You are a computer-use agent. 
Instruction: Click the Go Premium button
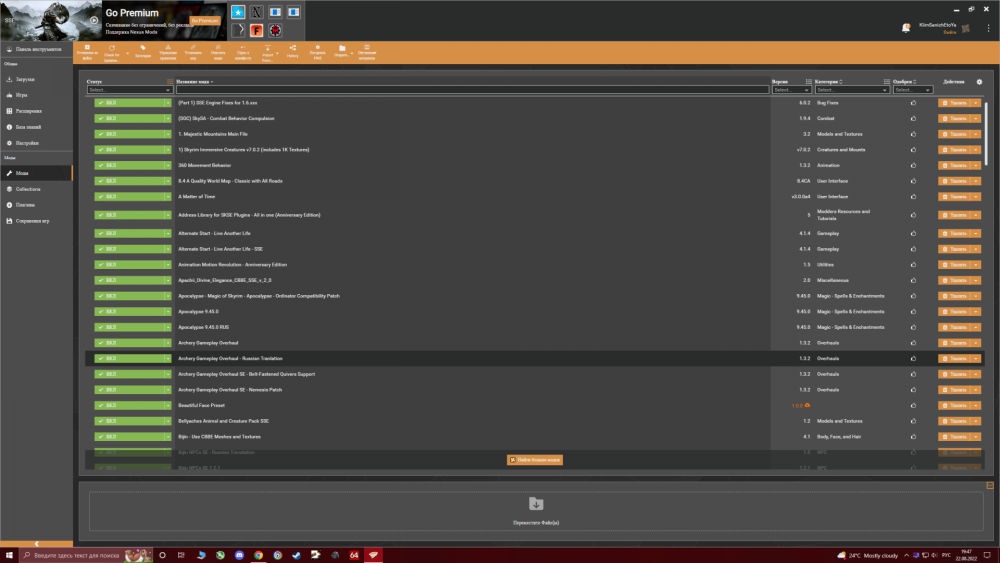point(205,21)
